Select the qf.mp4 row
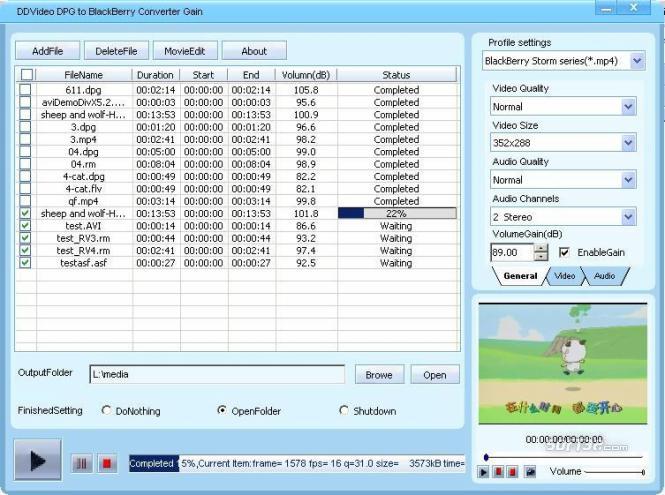Image resolution: width=665 pixels, height=495 pixels. point(238,201)
